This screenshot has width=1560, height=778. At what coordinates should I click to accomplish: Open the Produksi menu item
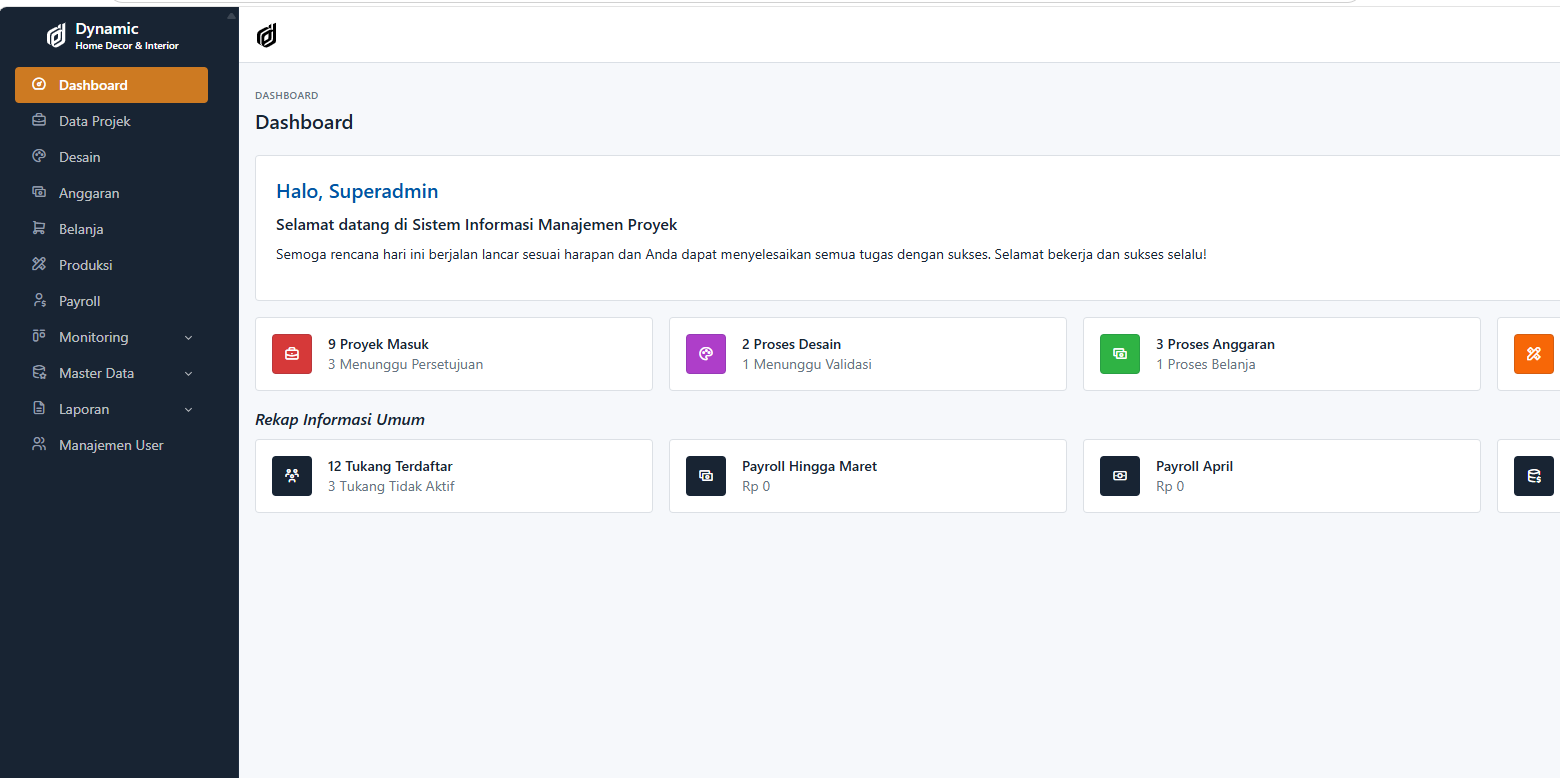coord(111,265)
